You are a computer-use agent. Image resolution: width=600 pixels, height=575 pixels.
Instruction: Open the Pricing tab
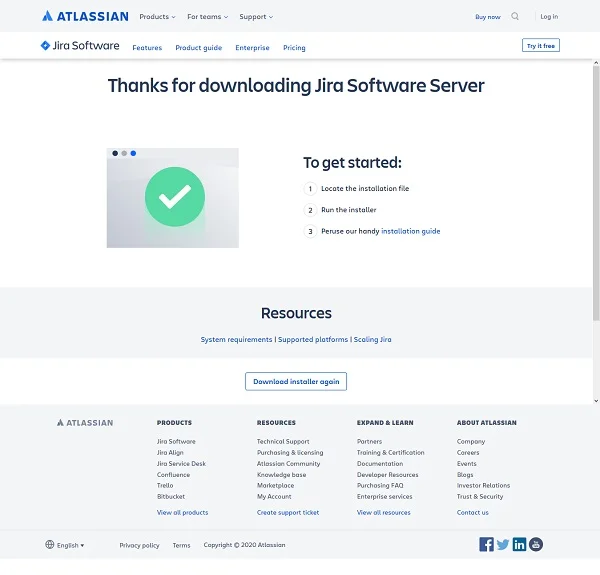click(294, 47)
